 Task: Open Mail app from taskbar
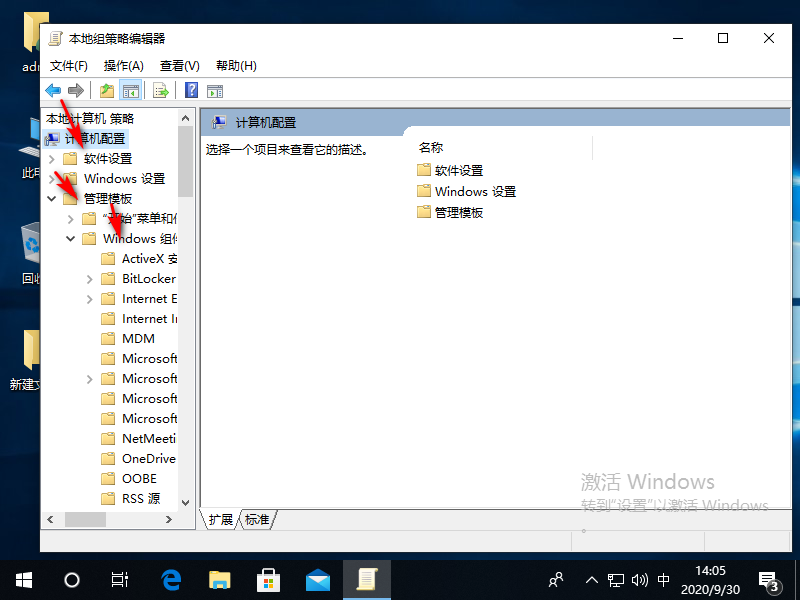318,580
